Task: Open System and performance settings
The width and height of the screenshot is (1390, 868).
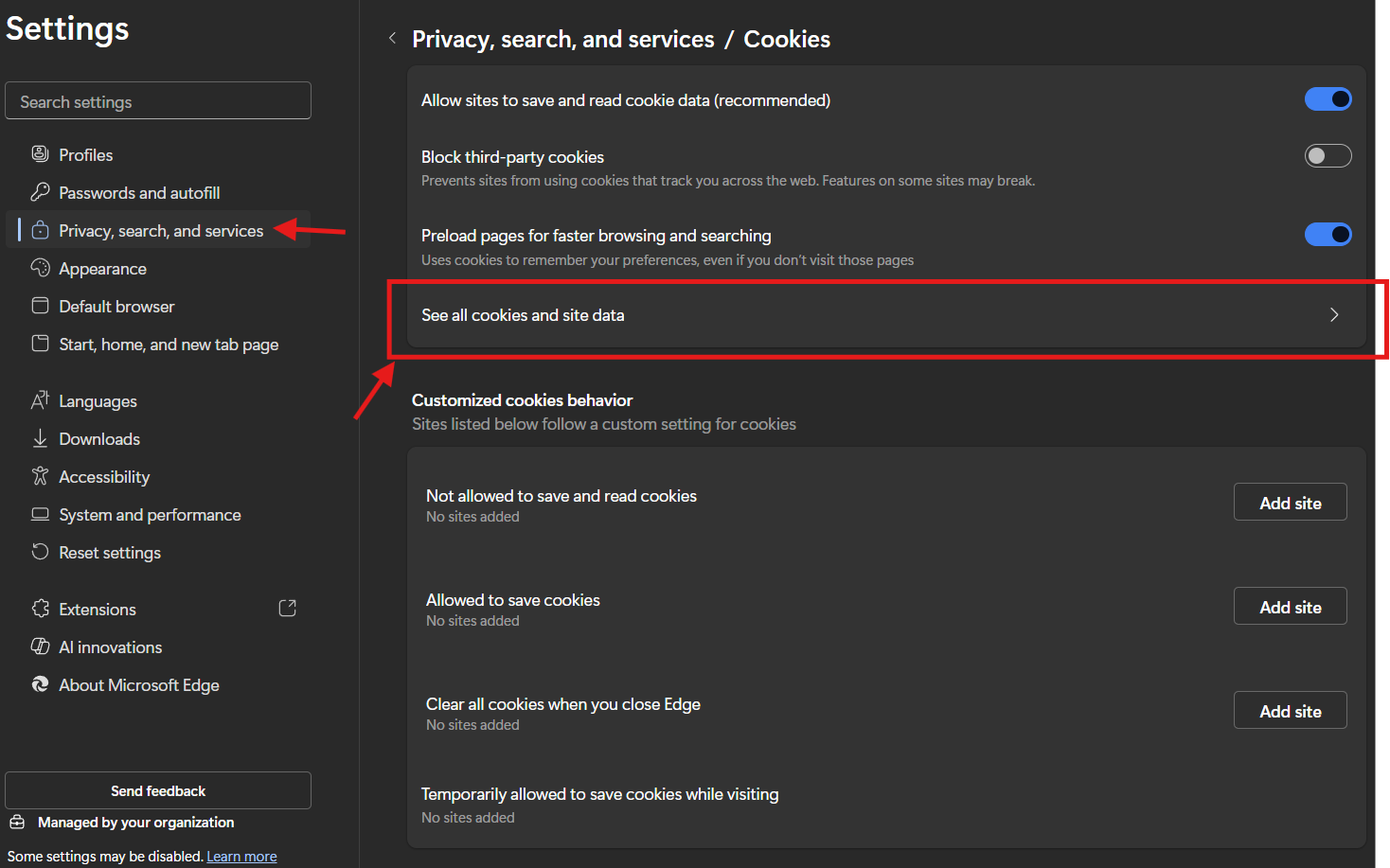Action: coord(150,515)
